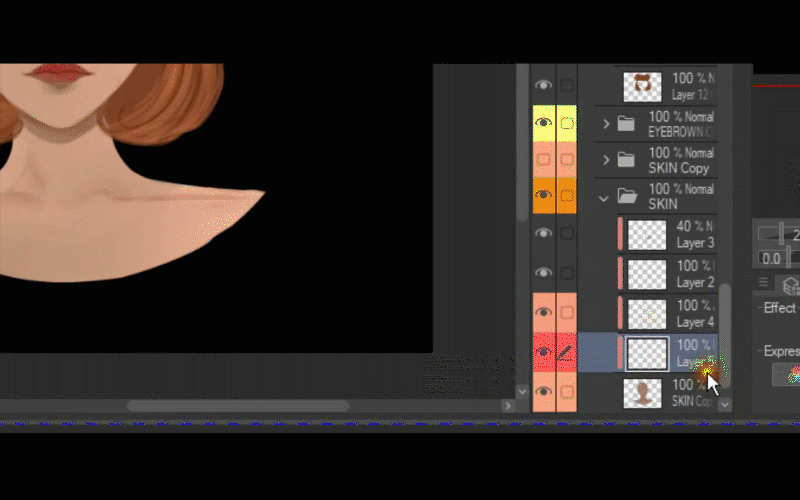
Task: Toggle the second-column box of SKIN Copy folder
Action: pyautogui.click(x=566, y=159)
